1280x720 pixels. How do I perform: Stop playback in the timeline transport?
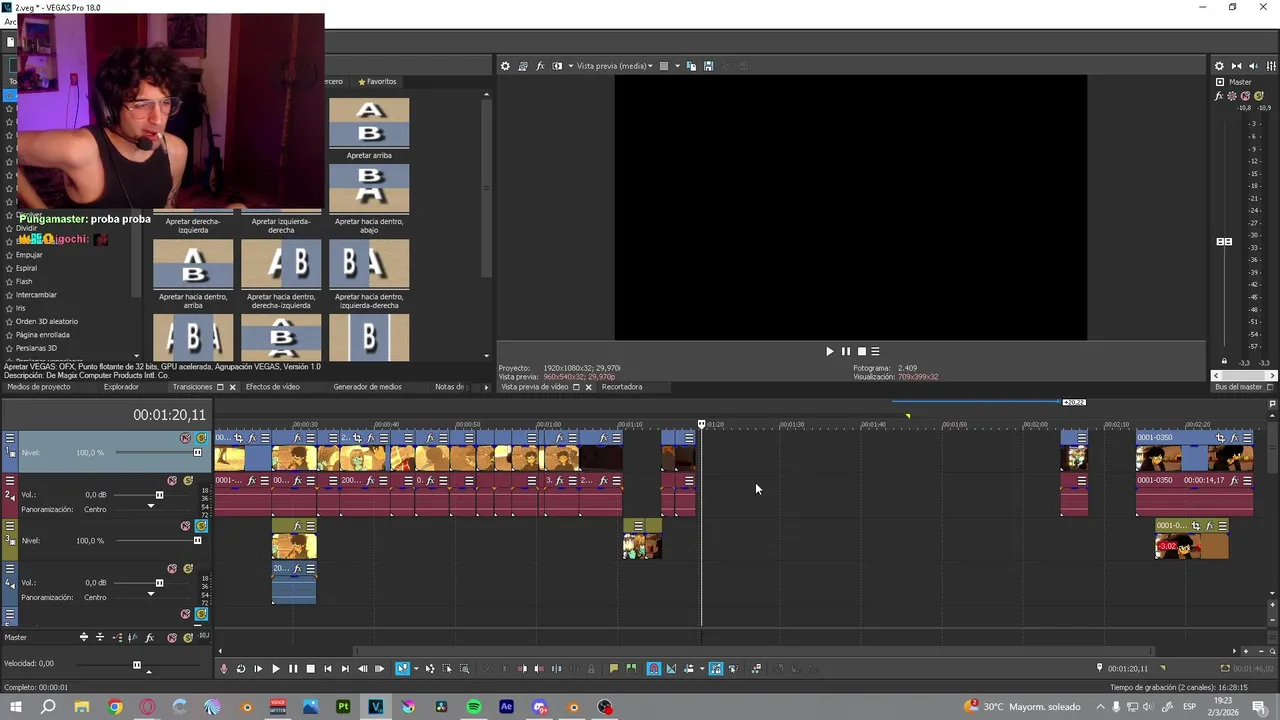(310, 669)
